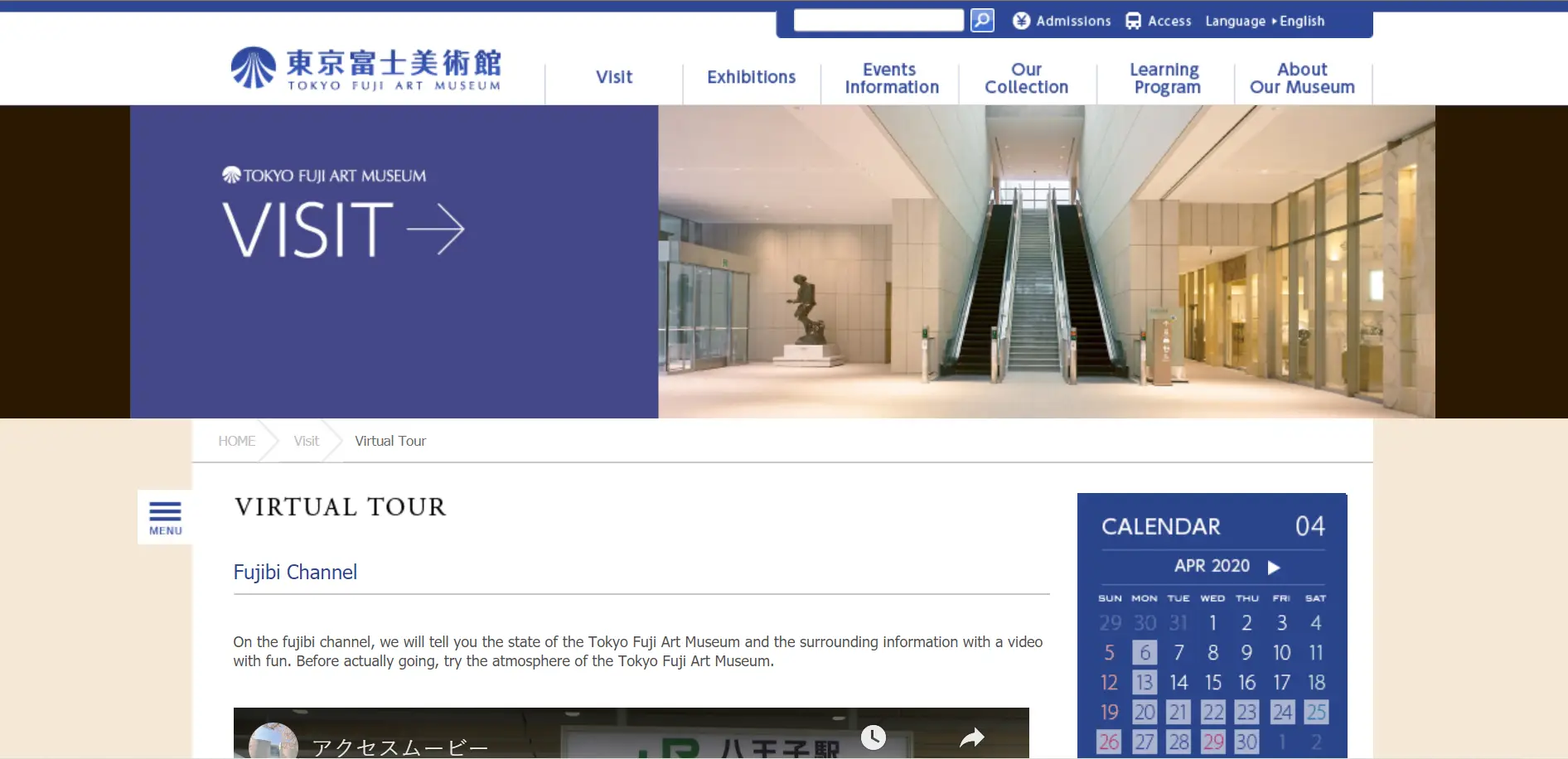
Task: Open the hamburger MENU side button
Action: point(165,517)
